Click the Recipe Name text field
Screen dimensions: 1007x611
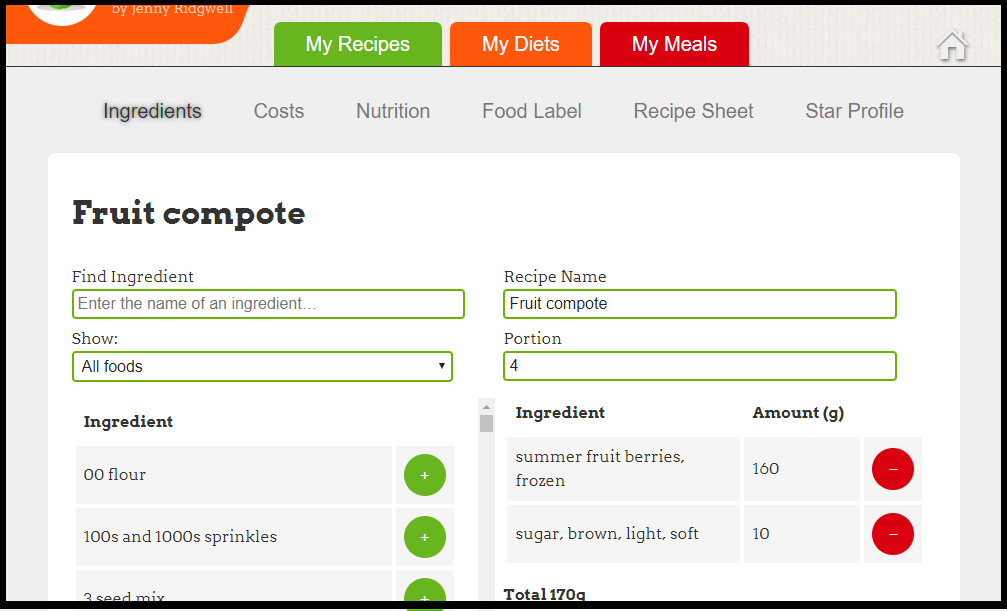699,304
